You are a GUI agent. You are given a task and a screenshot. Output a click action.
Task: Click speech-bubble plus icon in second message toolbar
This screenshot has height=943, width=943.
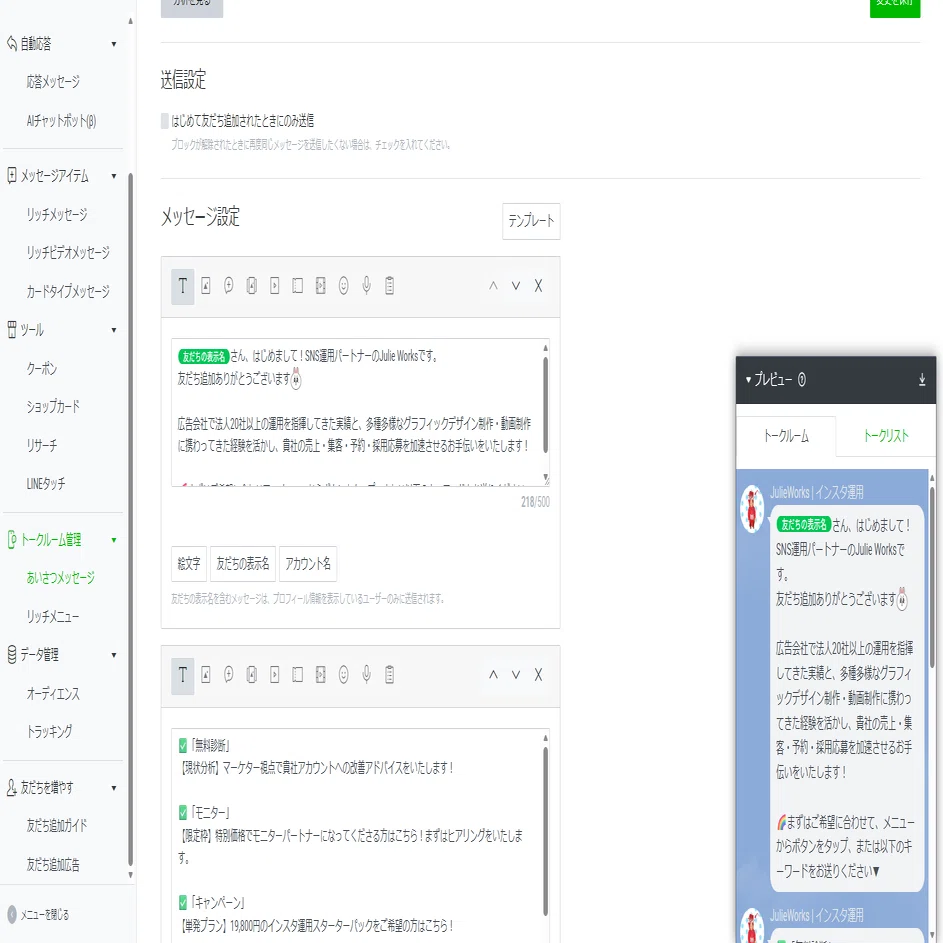click(x=229, y=675)
